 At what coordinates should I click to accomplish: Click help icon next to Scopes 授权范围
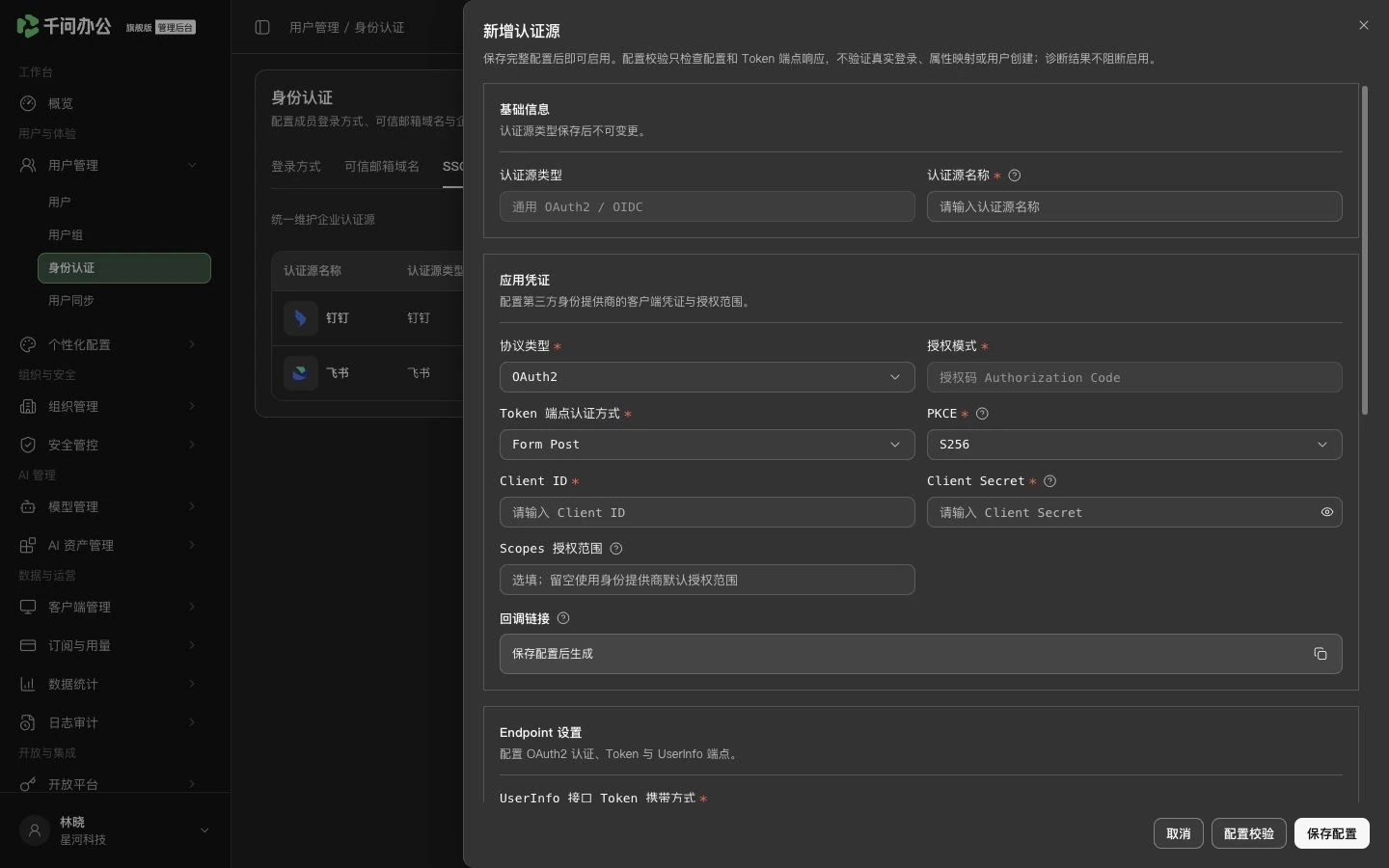(616, 549)
